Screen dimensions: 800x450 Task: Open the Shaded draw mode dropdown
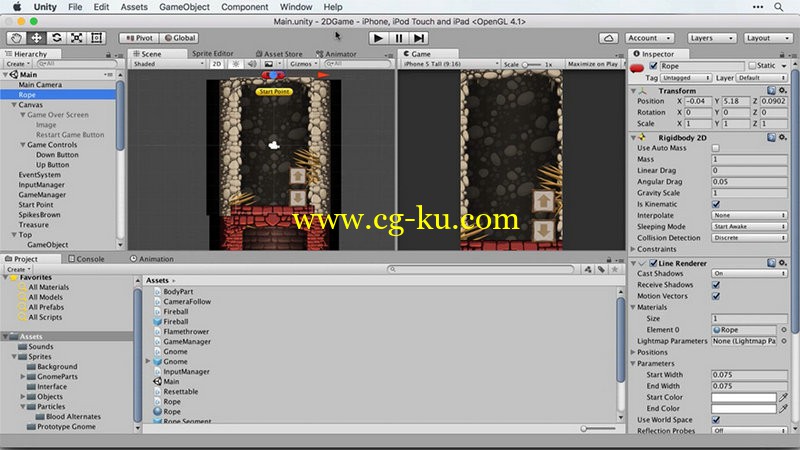click(168, 64)
